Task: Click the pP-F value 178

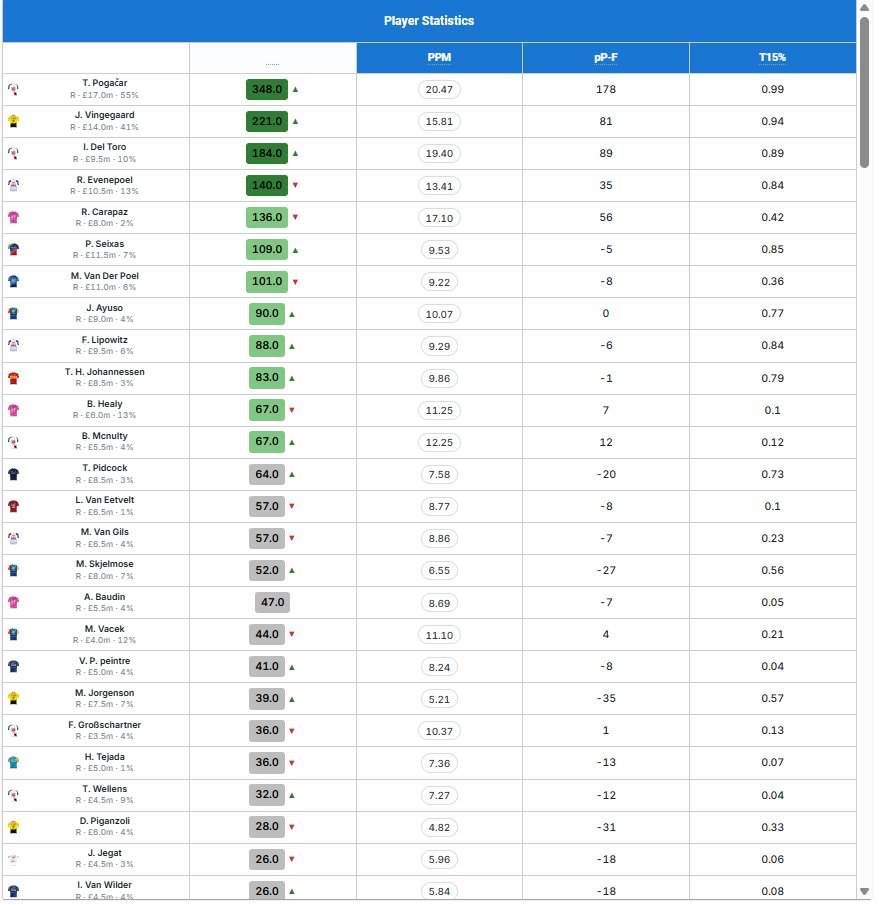Action: click(x=605, y=89)
